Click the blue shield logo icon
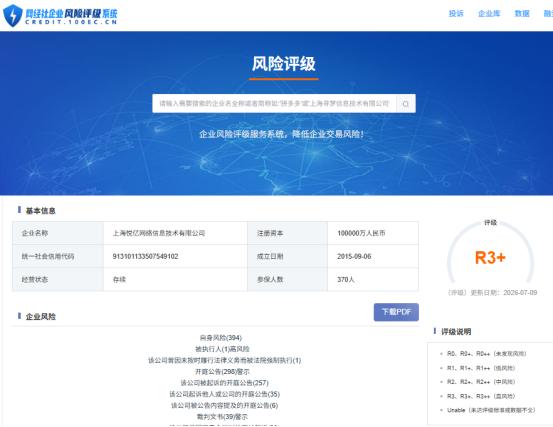The height and width of the screenshot is (427, 553). point(13,16)
